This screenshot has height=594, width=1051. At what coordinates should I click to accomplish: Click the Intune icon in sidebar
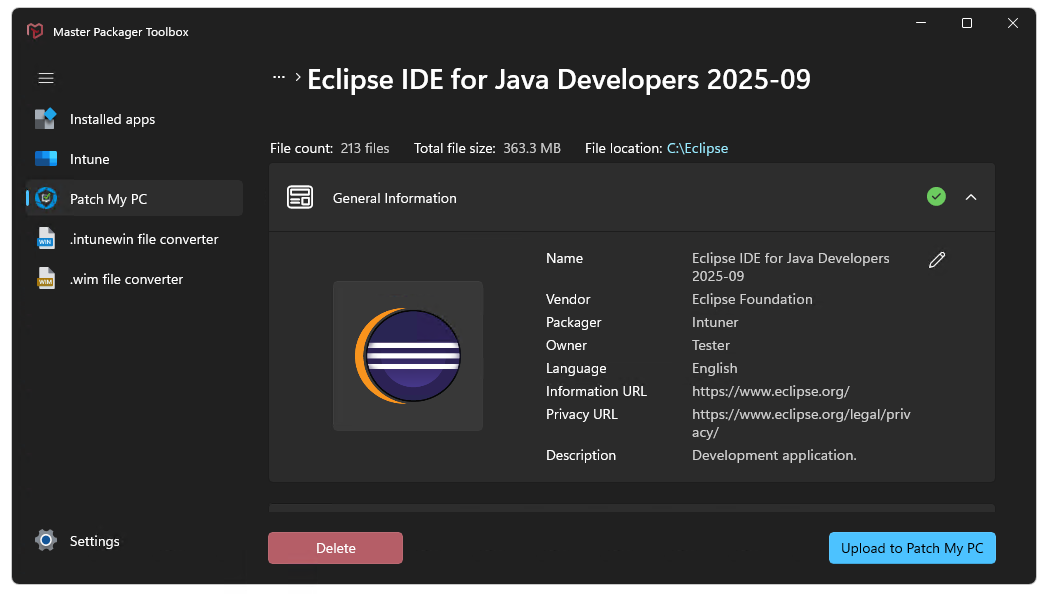[x=46, y=159]
